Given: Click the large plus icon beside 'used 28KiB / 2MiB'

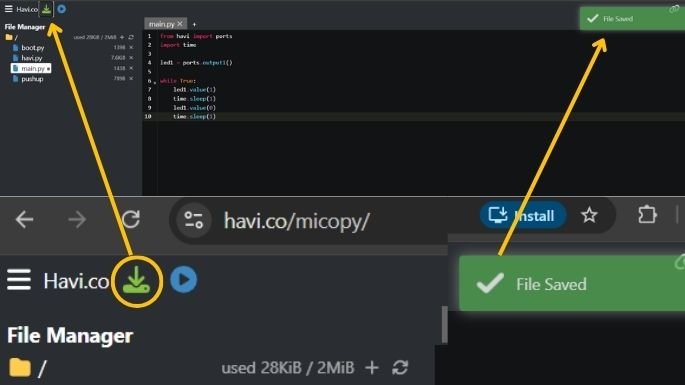Looking at the screenshot, I should (372, 368).
